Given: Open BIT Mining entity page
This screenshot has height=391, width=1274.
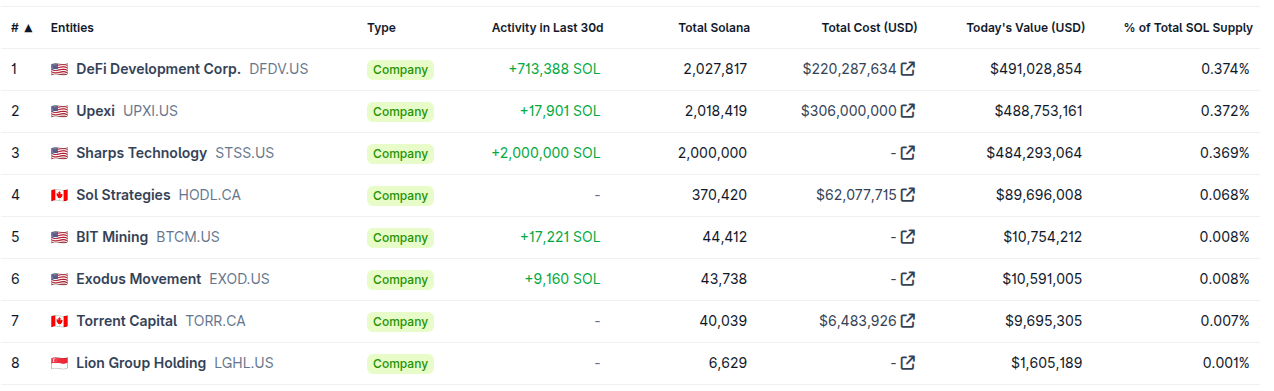Looking at the screenshot, I should (x=112, y=237).
